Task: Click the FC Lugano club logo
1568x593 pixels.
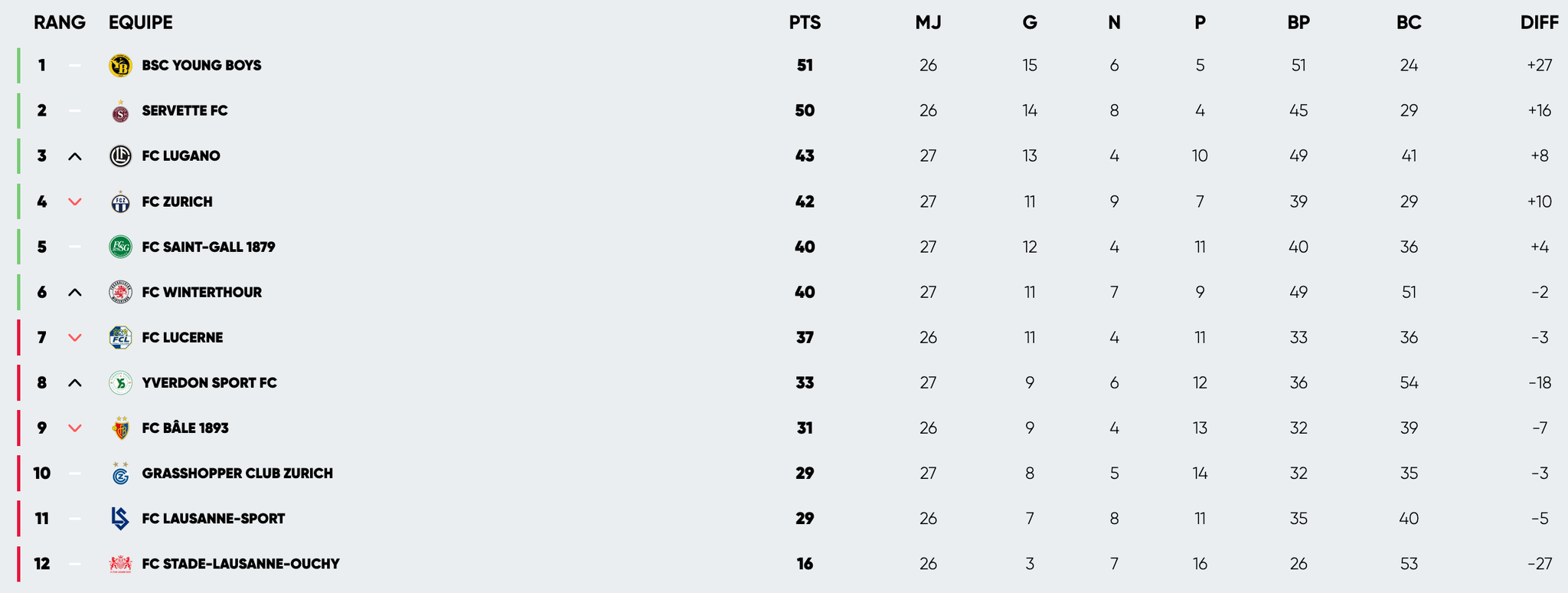Action: (120, 156)
